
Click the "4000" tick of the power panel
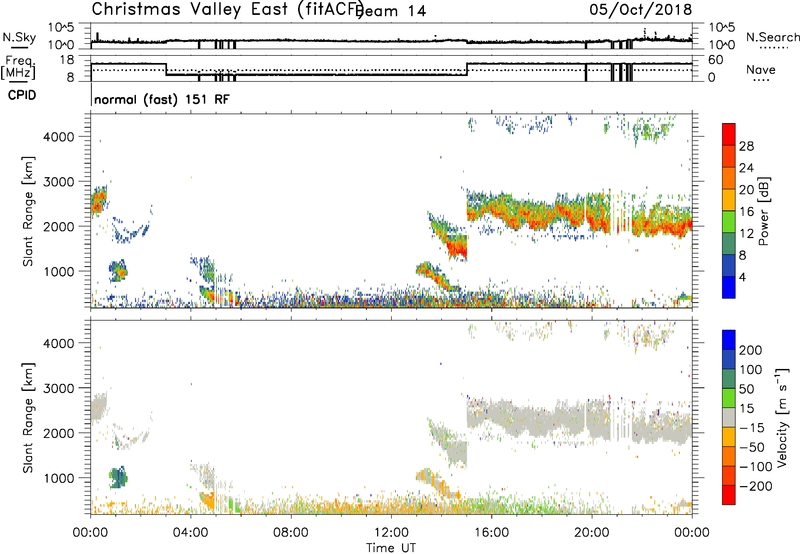(59, 137)
